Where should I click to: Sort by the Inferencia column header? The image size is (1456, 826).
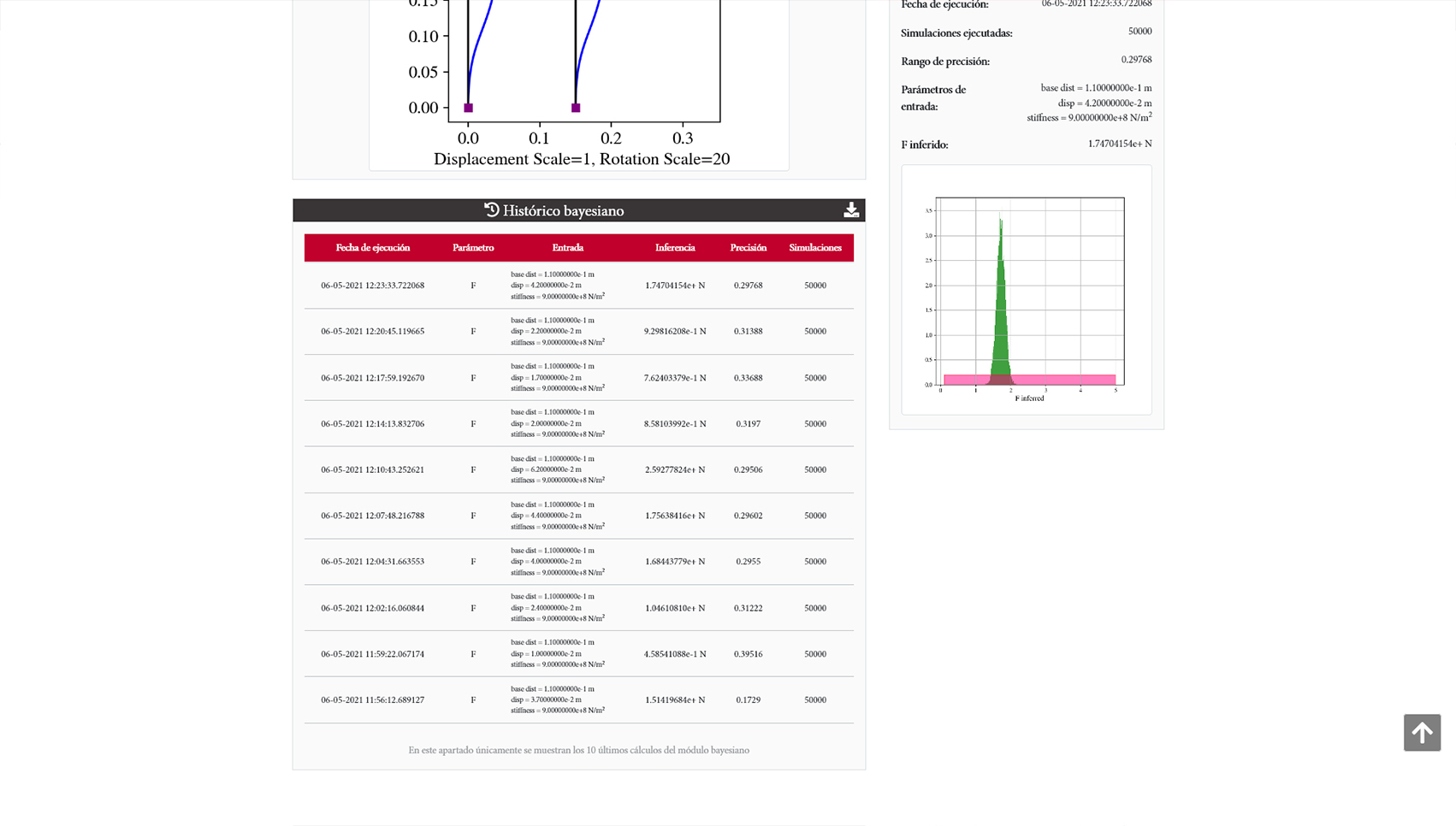tap(675, 247)
